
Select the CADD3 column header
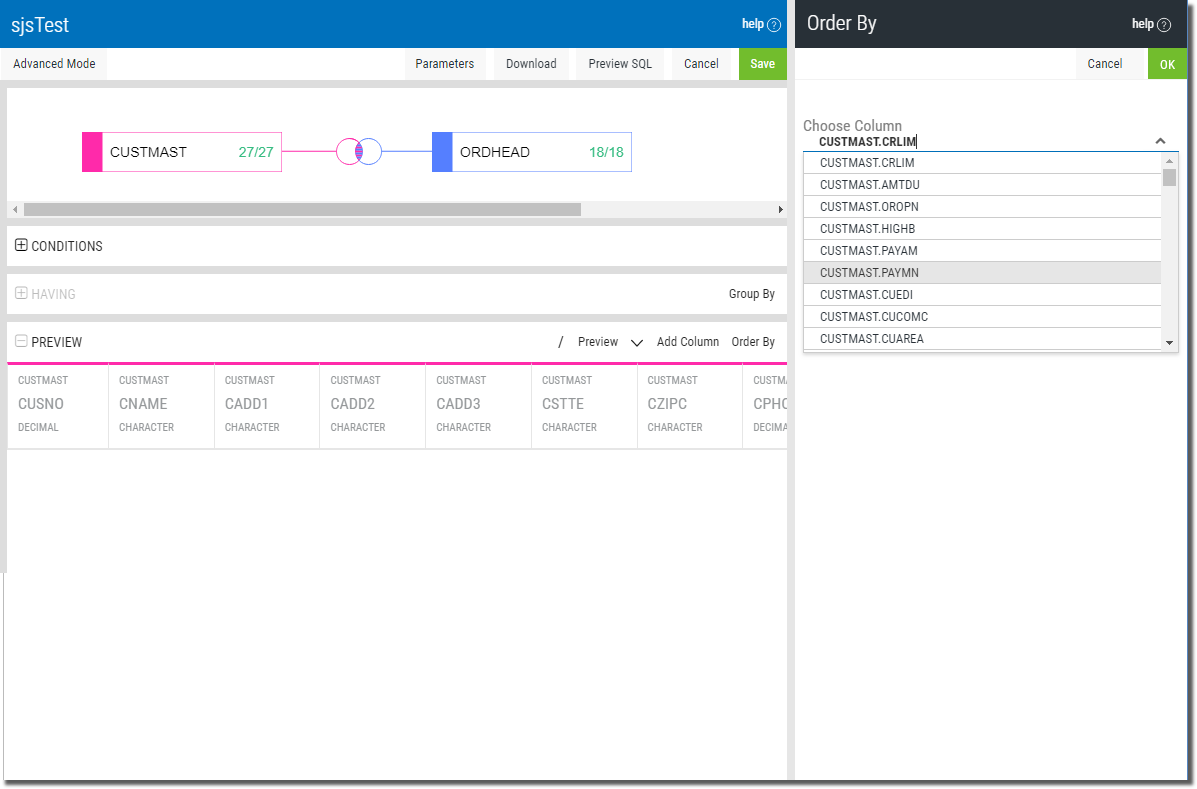coord(479,404)
